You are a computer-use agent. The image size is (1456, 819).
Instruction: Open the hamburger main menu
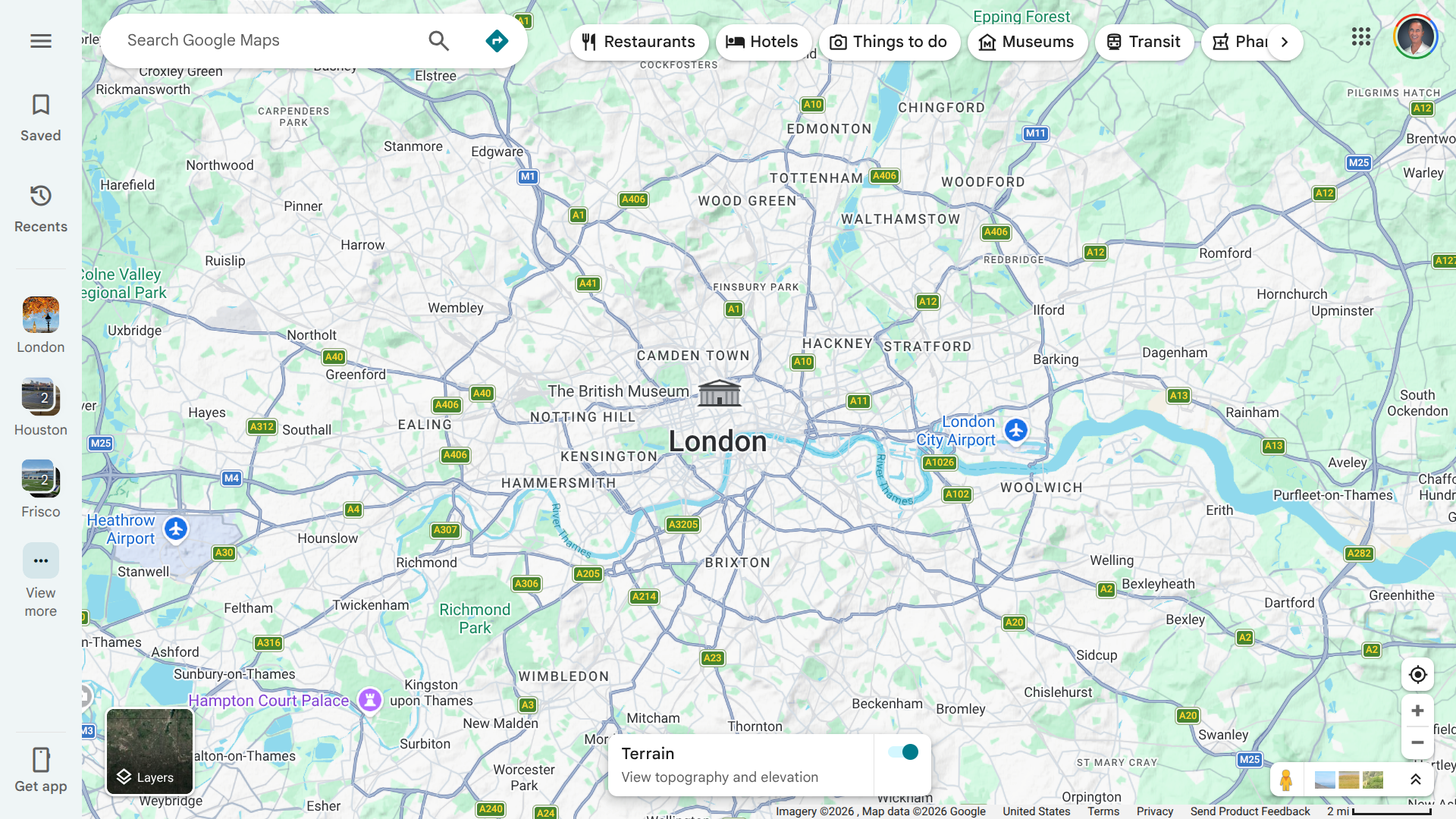(x=41, y=41)
